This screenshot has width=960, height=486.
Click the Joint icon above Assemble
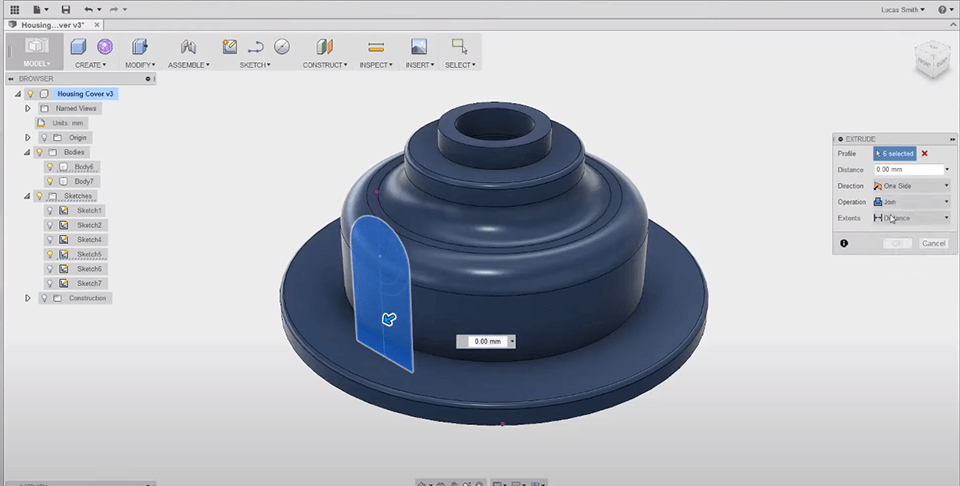point(188,46)
